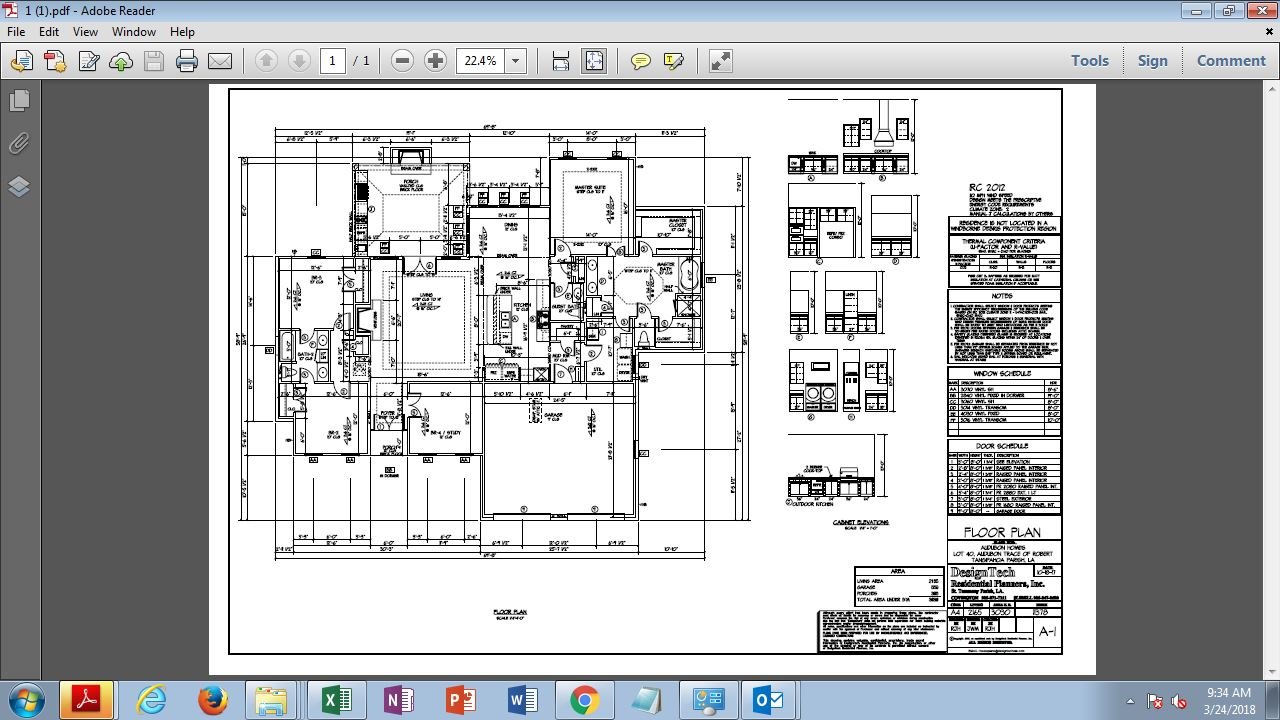Open the Sign pane
Image resolution: width=1280 pixels, height=720 pixels.
1152,61
